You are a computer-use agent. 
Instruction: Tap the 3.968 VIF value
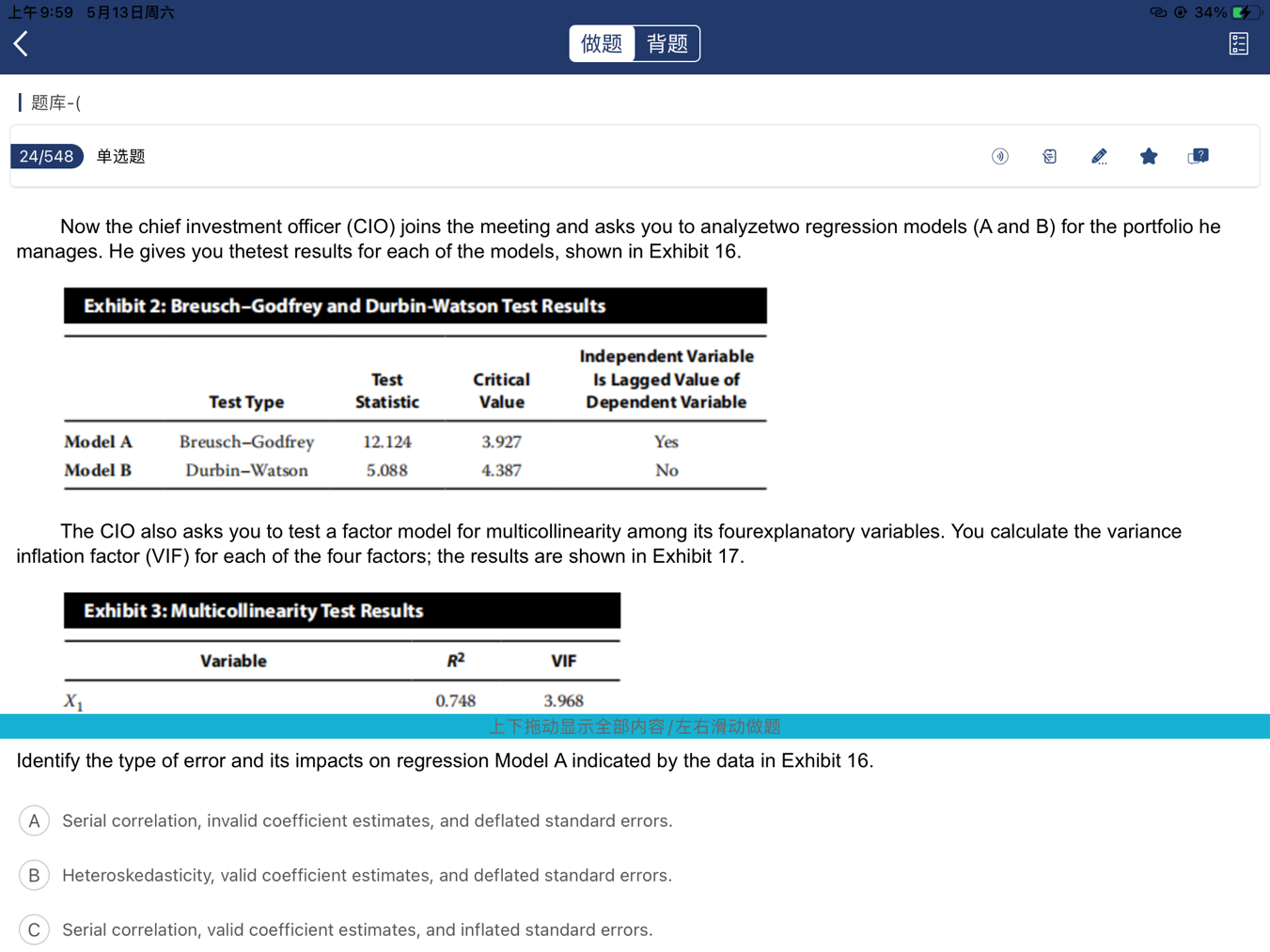point(564,700)
